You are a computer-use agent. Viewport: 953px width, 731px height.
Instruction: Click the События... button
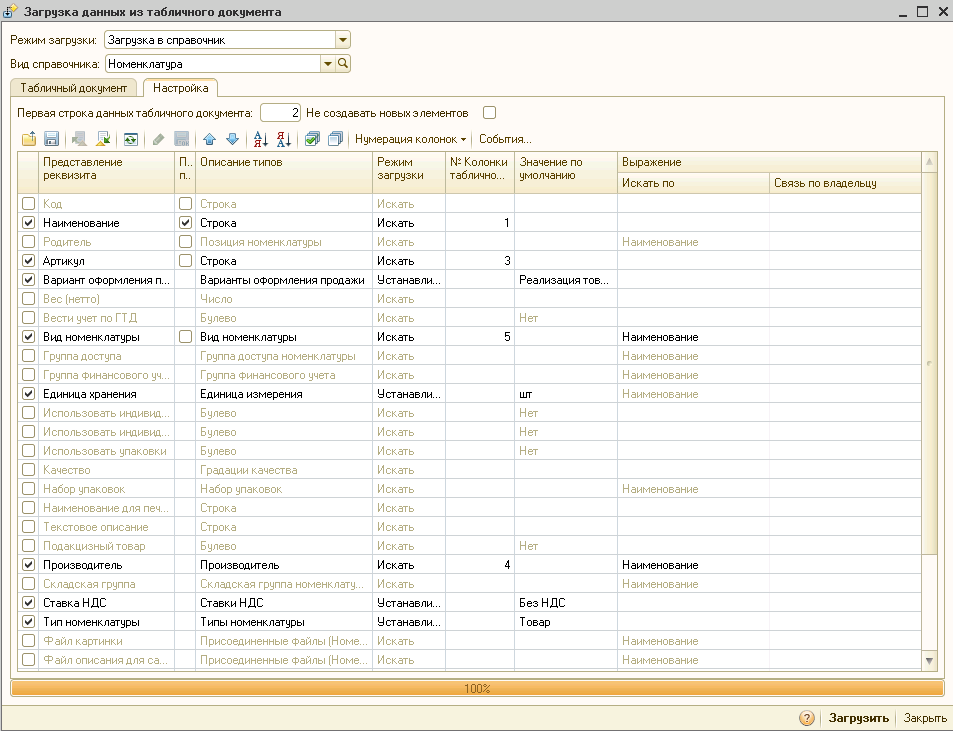tap(505, 139)
